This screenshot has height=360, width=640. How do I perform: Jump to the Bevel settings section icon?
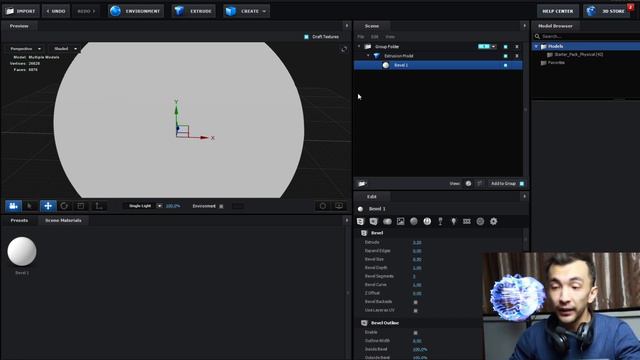(x=360, y=221)
